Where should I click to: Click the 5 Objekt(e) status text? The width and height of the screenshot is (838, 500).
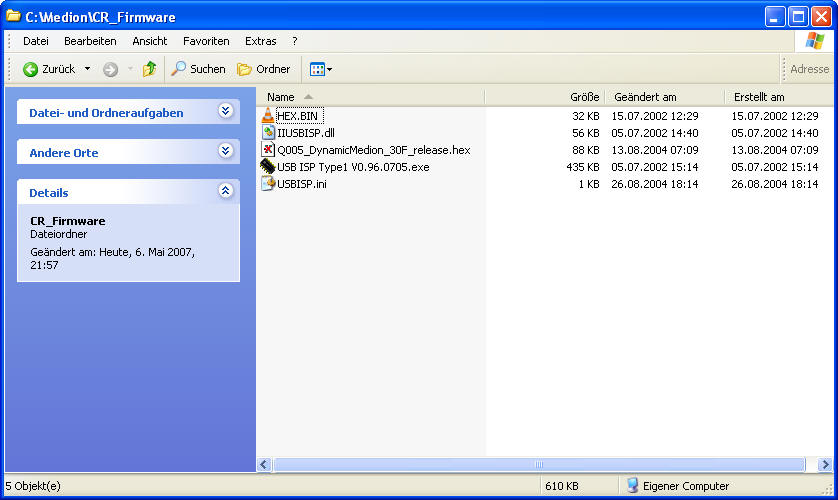(x=33, y=486)
